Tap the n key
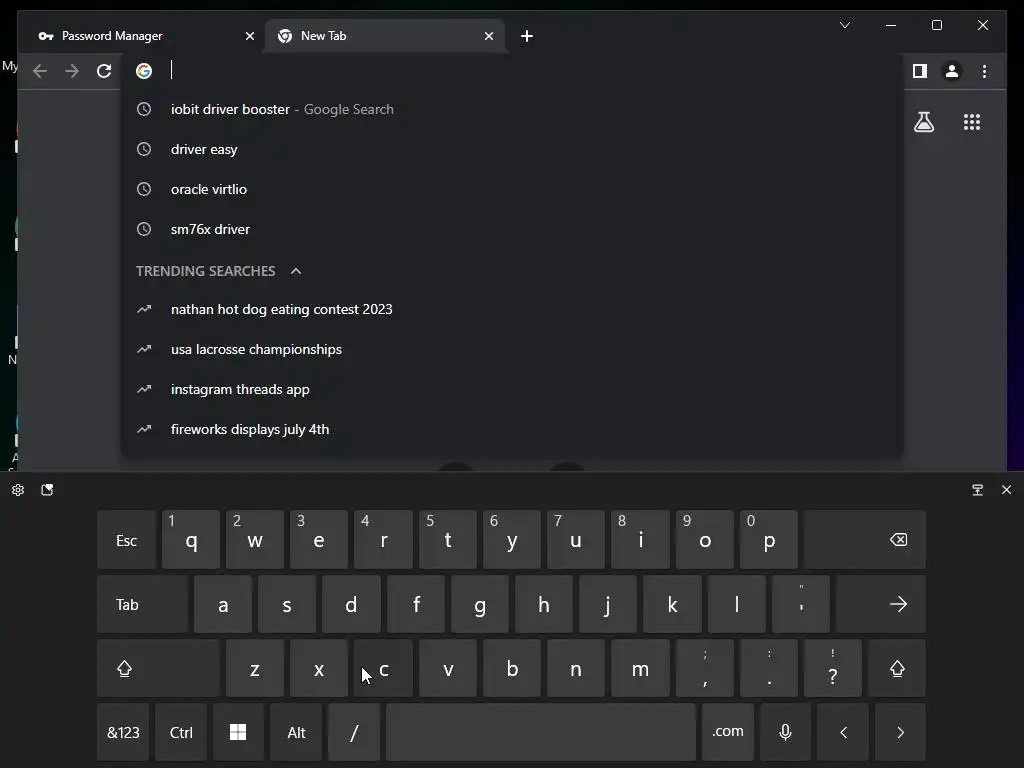Screen dimensions: 1024x768 tap(576, 669)
